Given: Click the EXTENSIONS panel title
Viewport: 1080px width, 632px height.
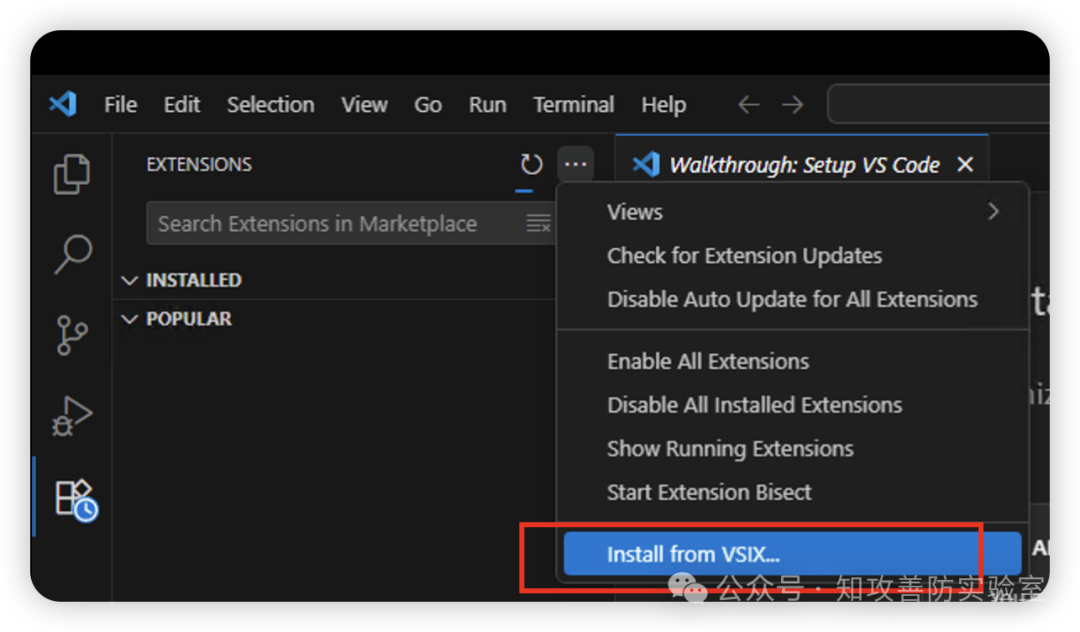Looking at the screenshot, I should 199,165.
